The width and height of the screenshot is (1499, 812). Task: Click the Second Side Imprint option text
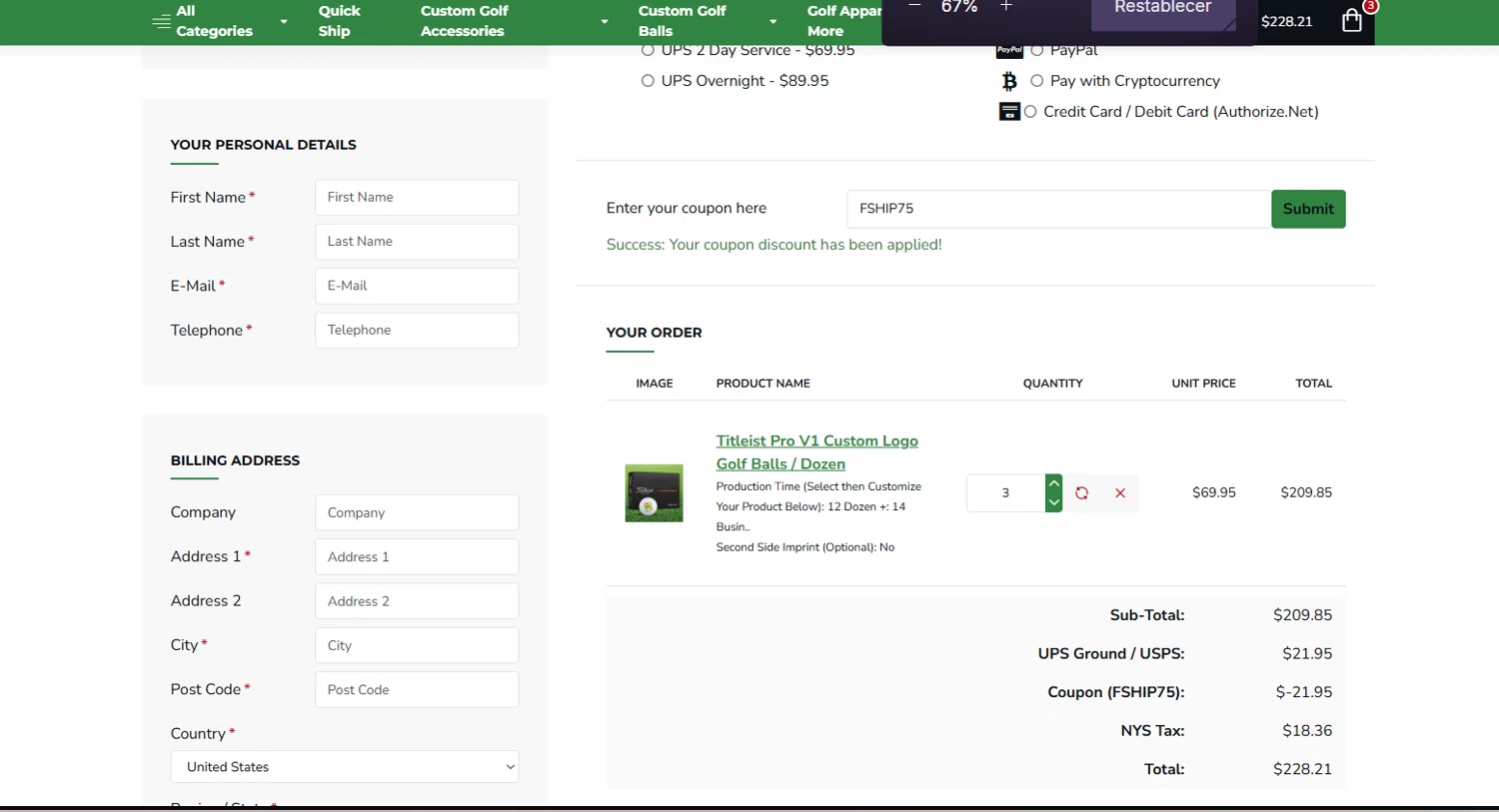804,547
